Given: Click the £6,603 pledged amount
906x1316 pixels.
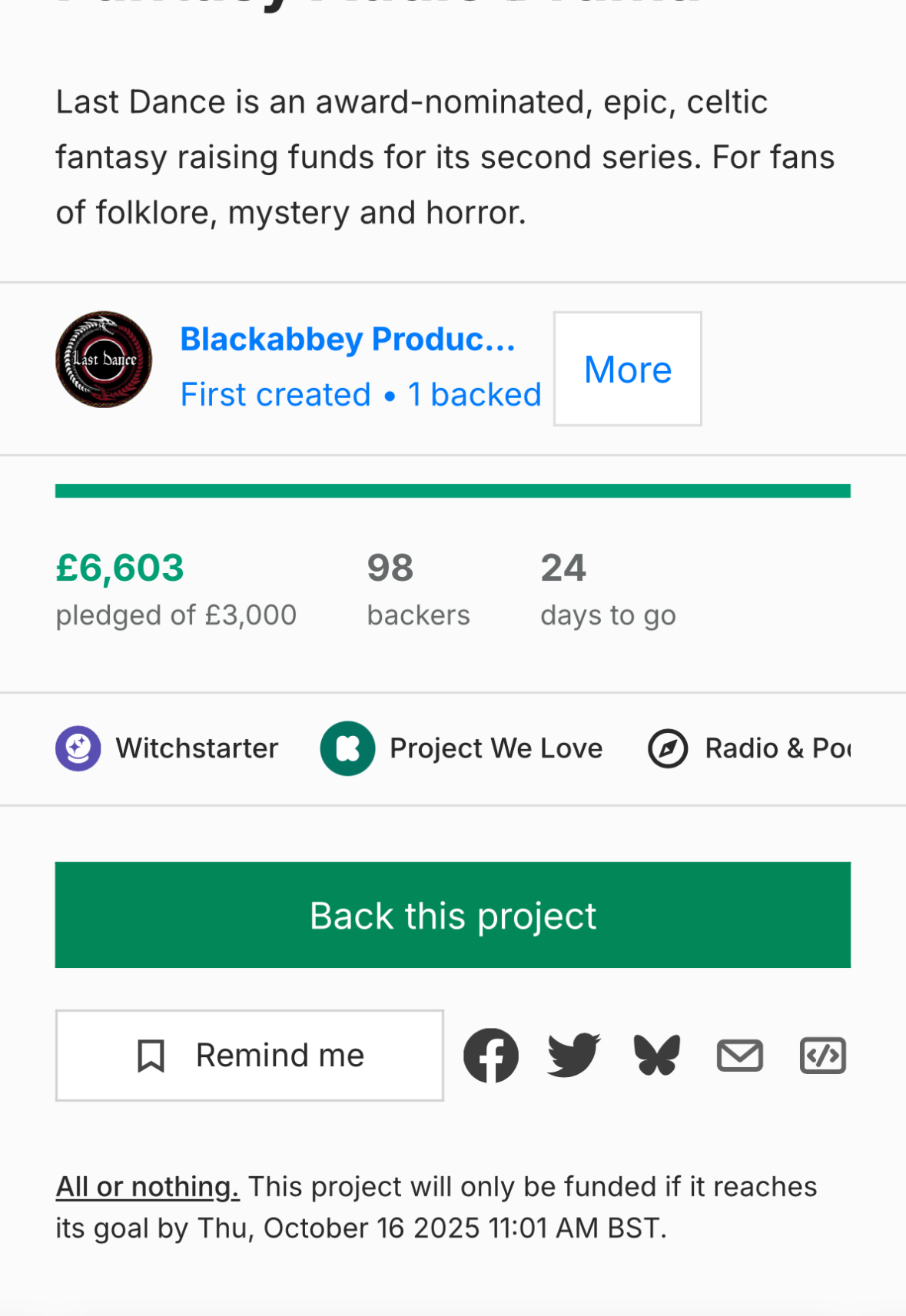Looking at the screenshot, I should (x=120, y=568).
